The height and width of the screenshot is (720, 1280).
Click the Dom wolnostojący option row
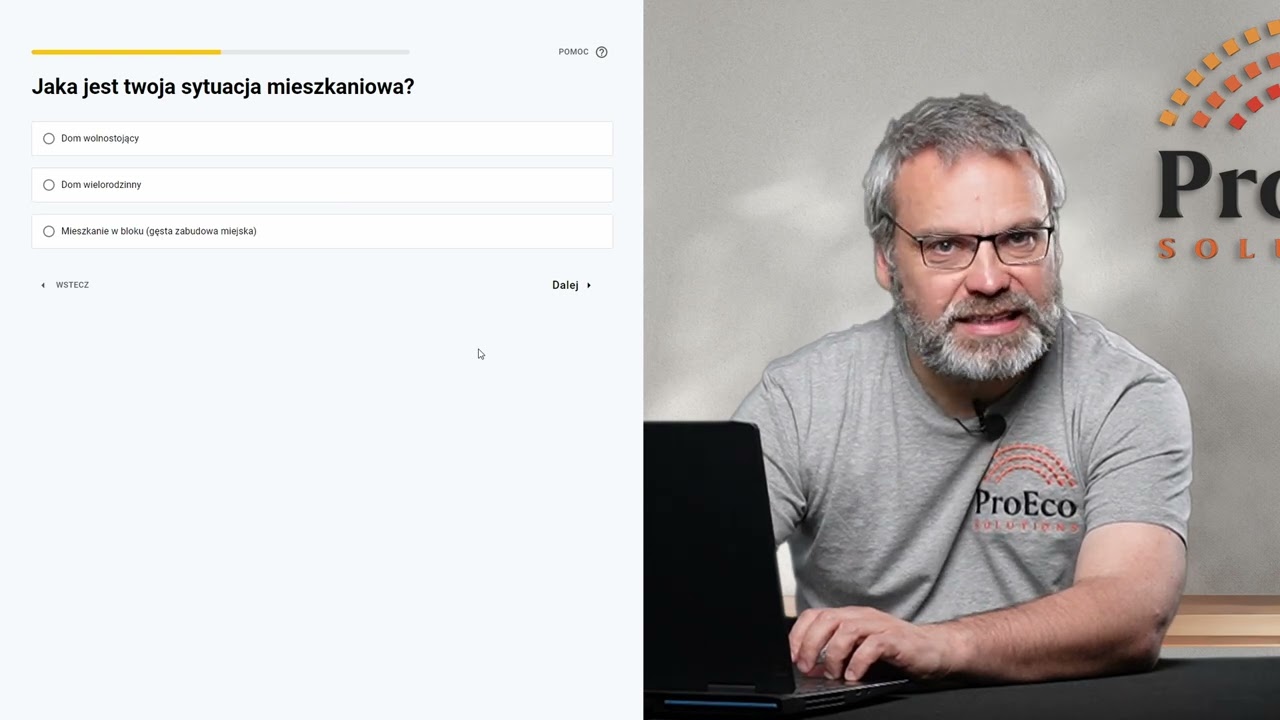pos(322,138)
